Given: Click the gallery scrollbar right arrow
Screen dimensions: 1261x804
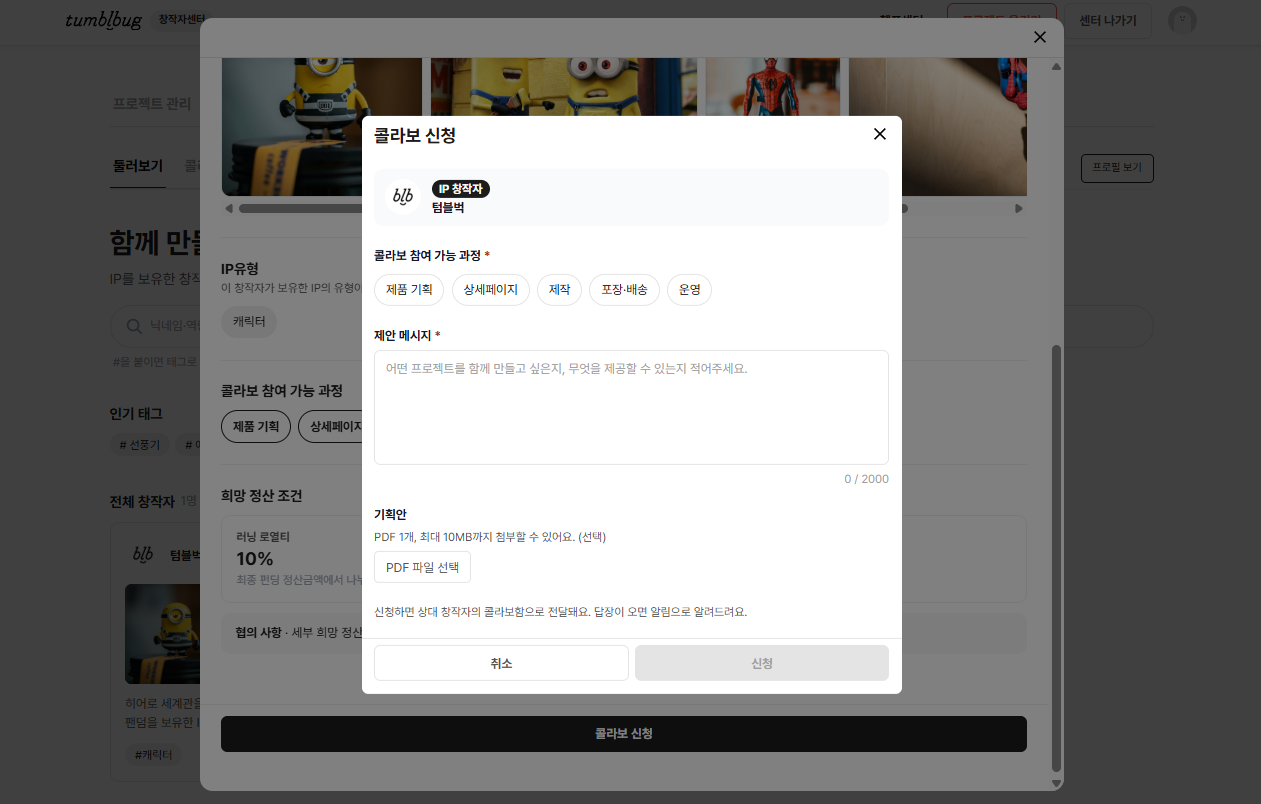Looking at the screenshot, I should pos(1019,208).
